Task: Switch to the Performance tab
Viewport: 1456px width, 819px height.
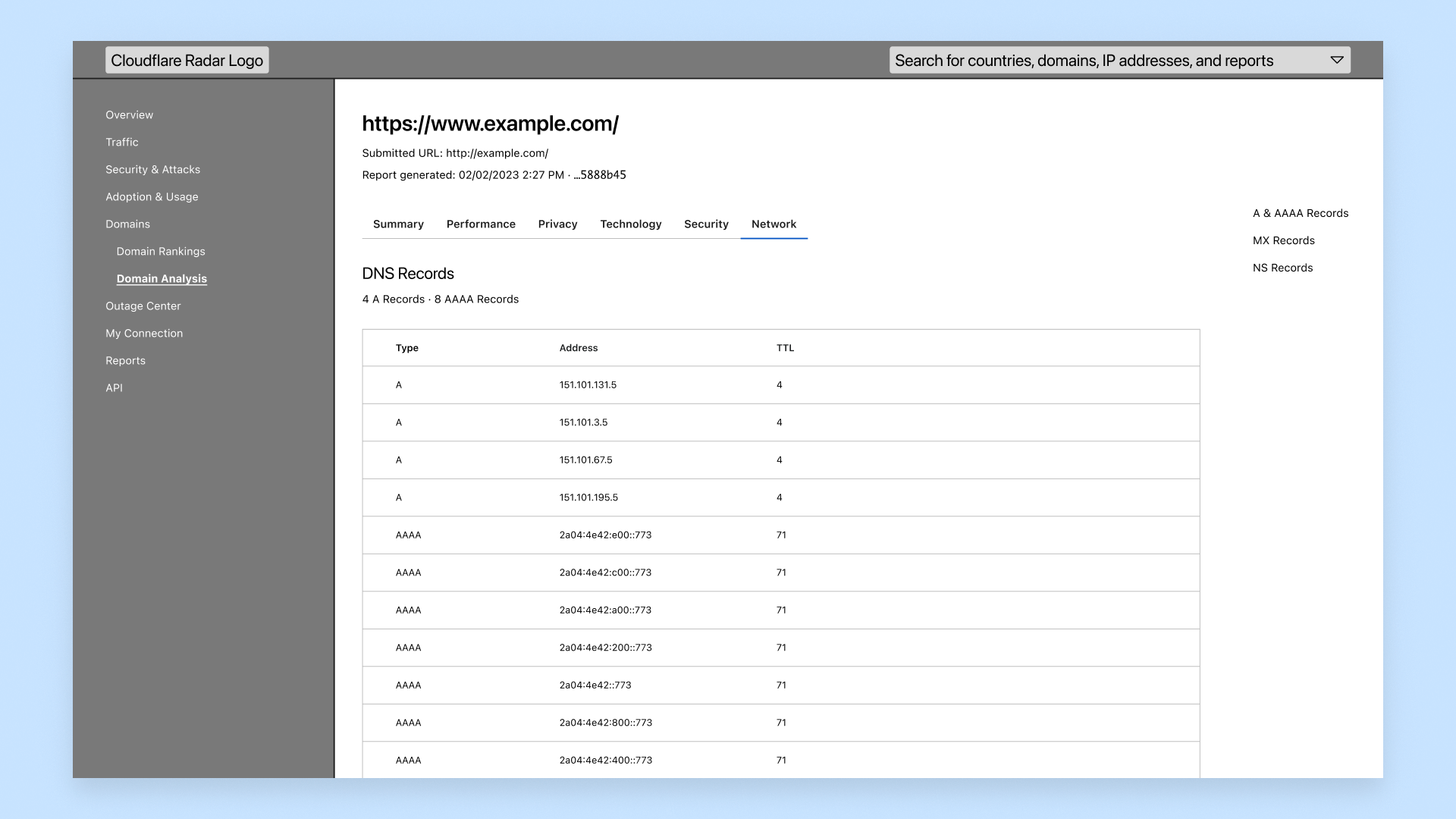Action: coord(481,224)
